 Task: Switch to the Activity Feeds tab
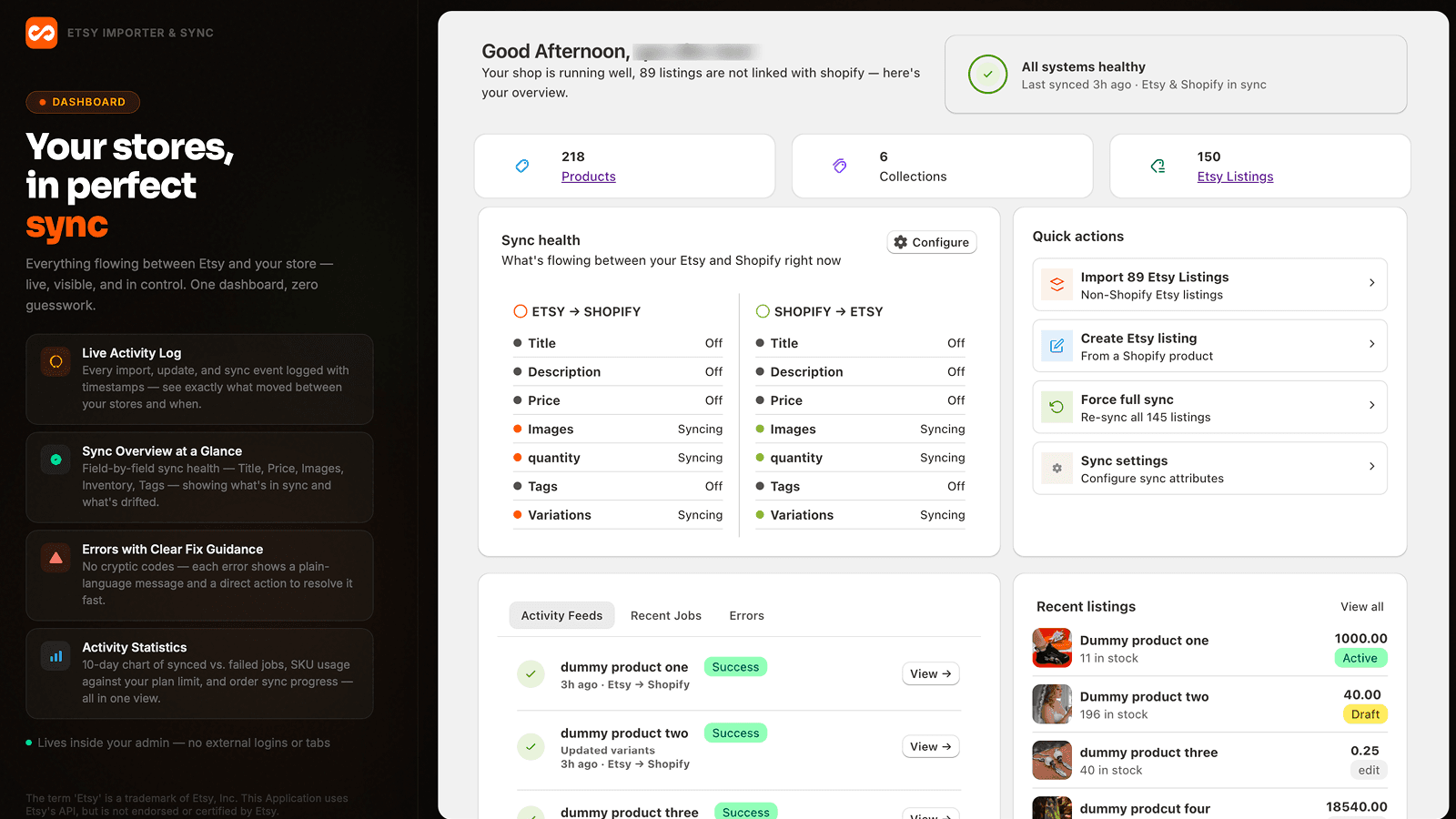[x=561, y=616]
